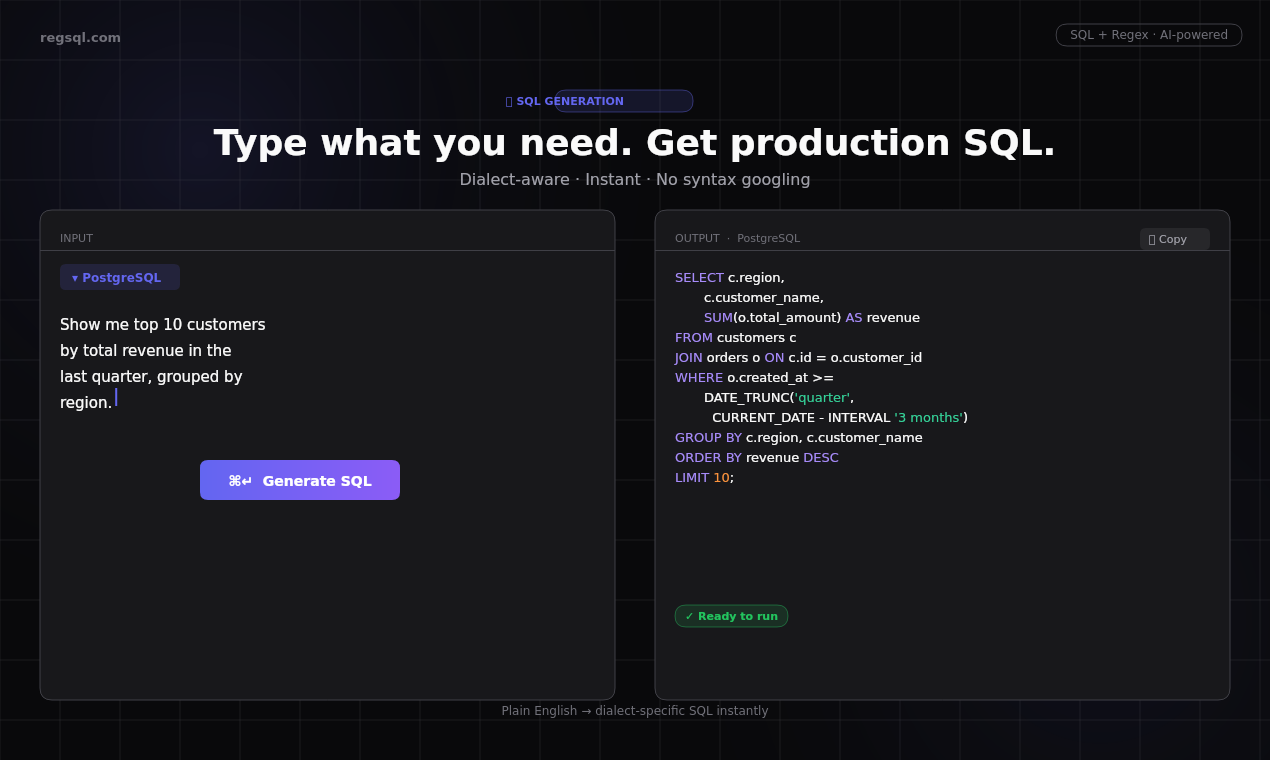Click the 'LIMIT 10;' line
This screenshot has width=1270, height=760.
pos(704,478)
